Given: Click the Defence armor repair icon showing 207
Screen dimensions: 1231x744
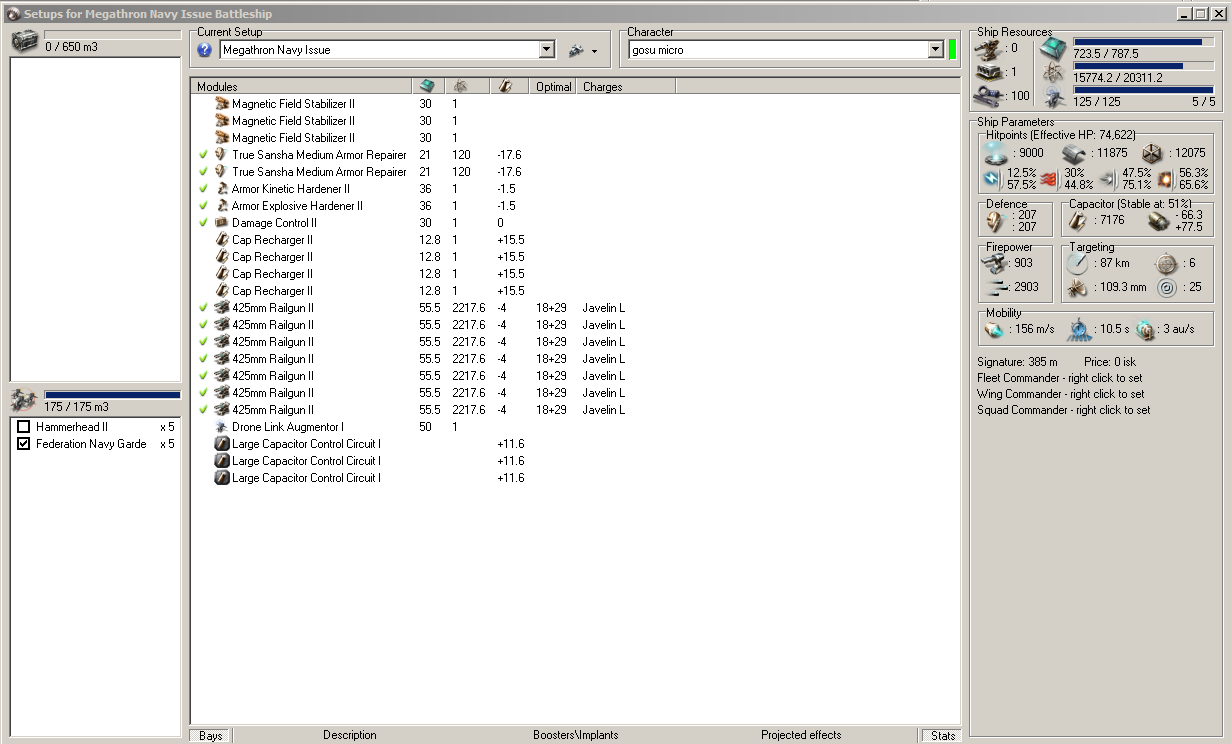Looking at the screenshot, I should point(996,221).
